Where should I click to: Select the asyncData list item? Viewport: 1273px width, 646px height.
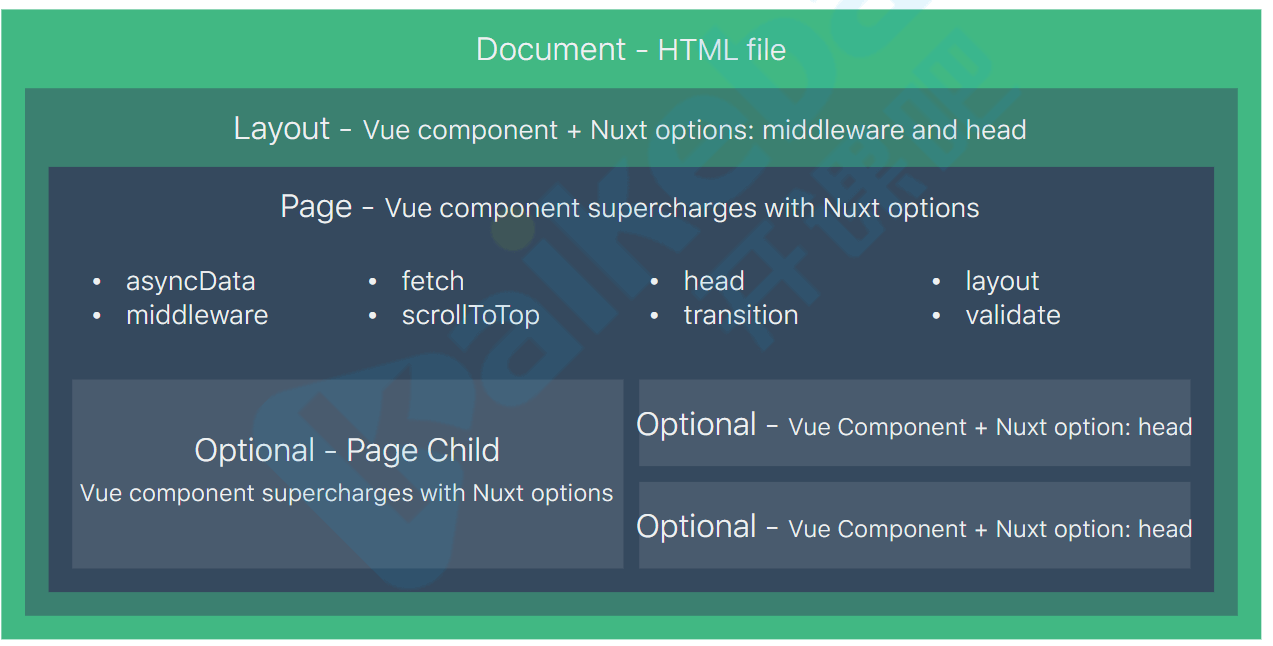[190, 281]
